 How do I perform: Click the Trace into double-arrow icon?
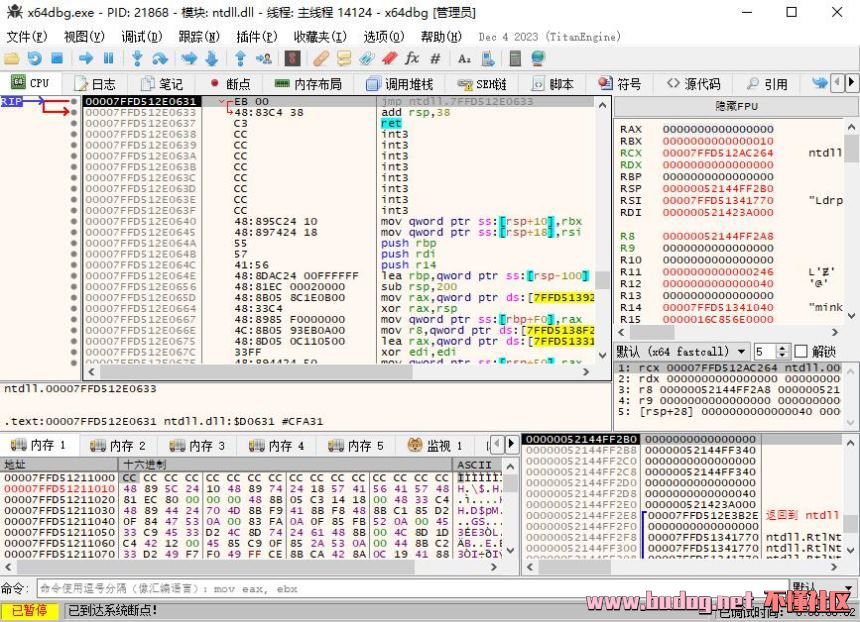(189, 59)
